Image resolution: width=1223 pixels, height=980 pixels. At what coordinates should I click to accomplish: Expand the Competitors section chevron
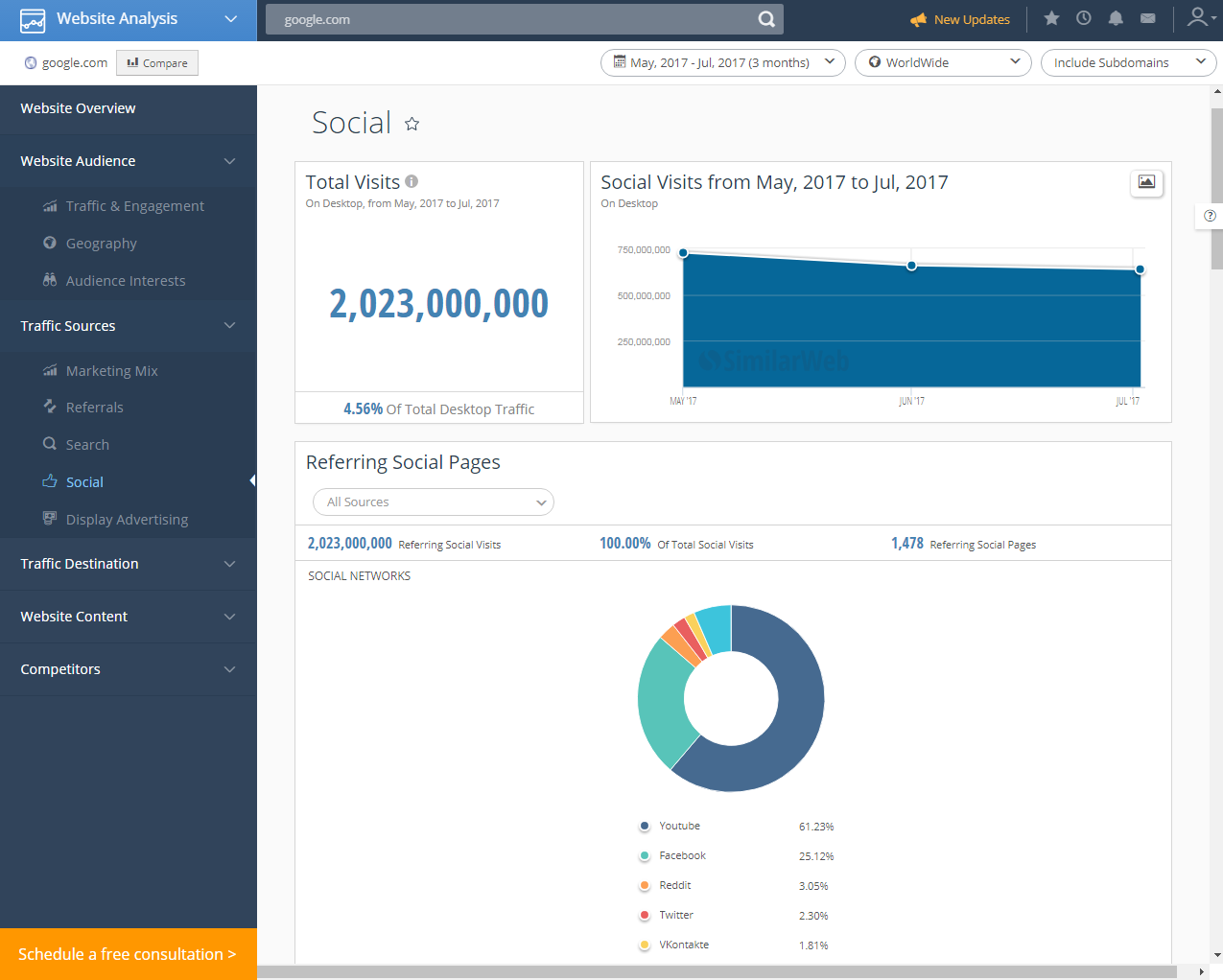229,669
